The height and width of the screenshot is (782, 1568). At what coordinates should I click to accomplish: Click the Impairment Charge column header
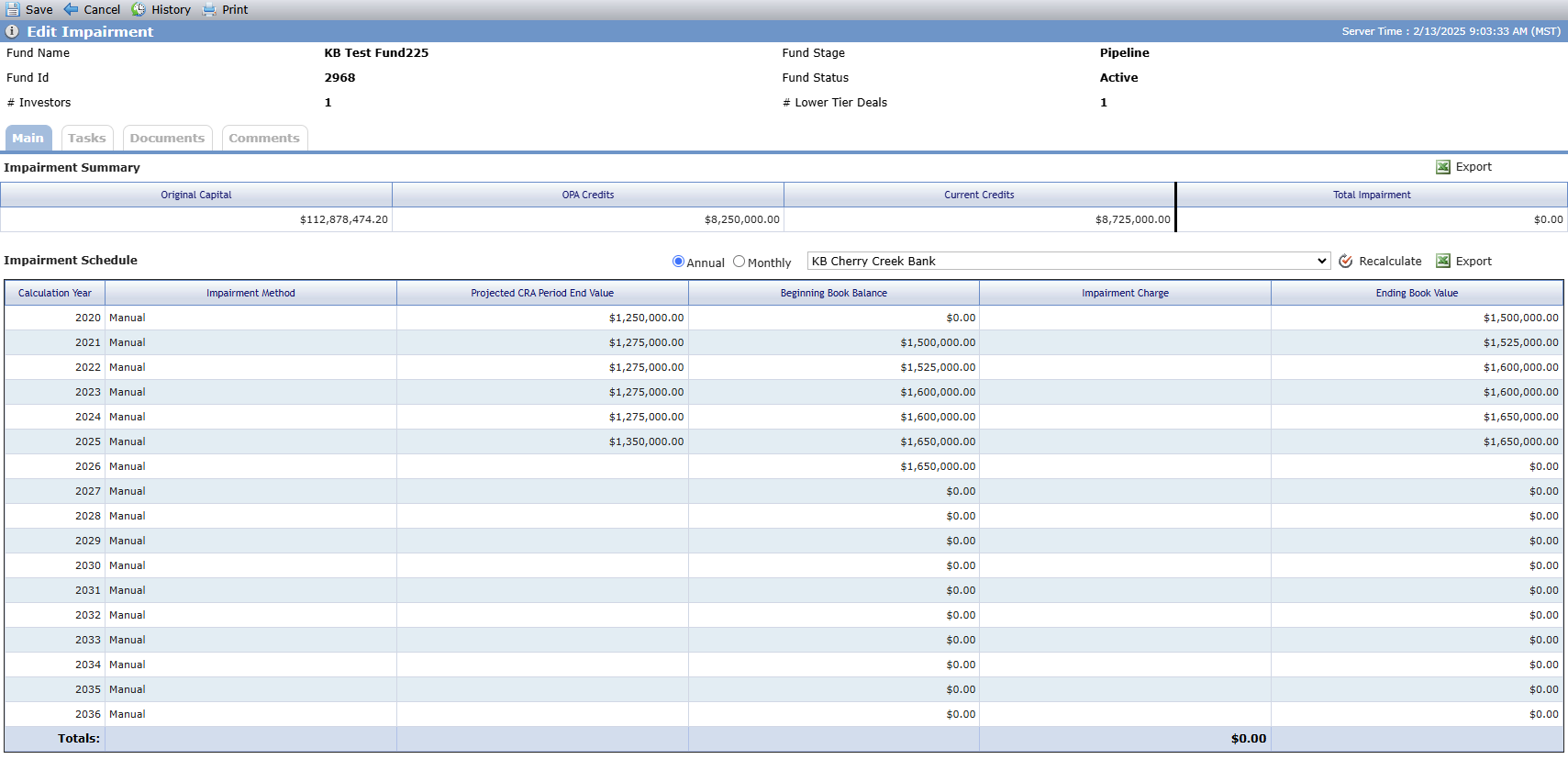pos(1125,294)
